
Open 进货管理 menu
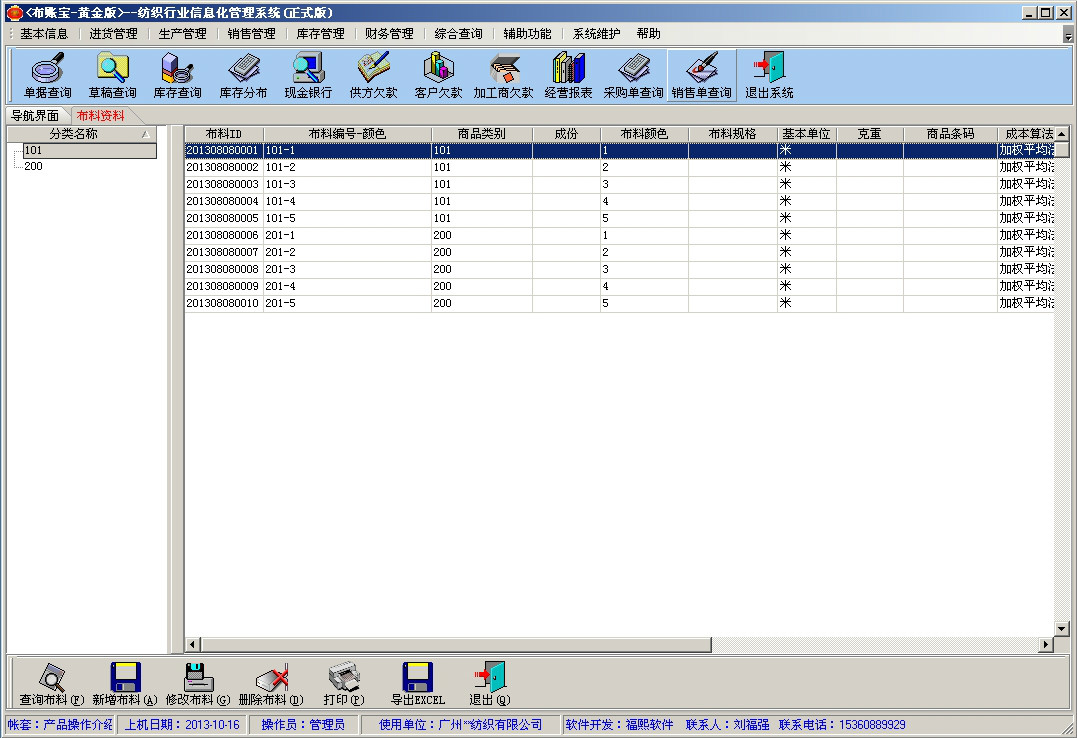113,34
